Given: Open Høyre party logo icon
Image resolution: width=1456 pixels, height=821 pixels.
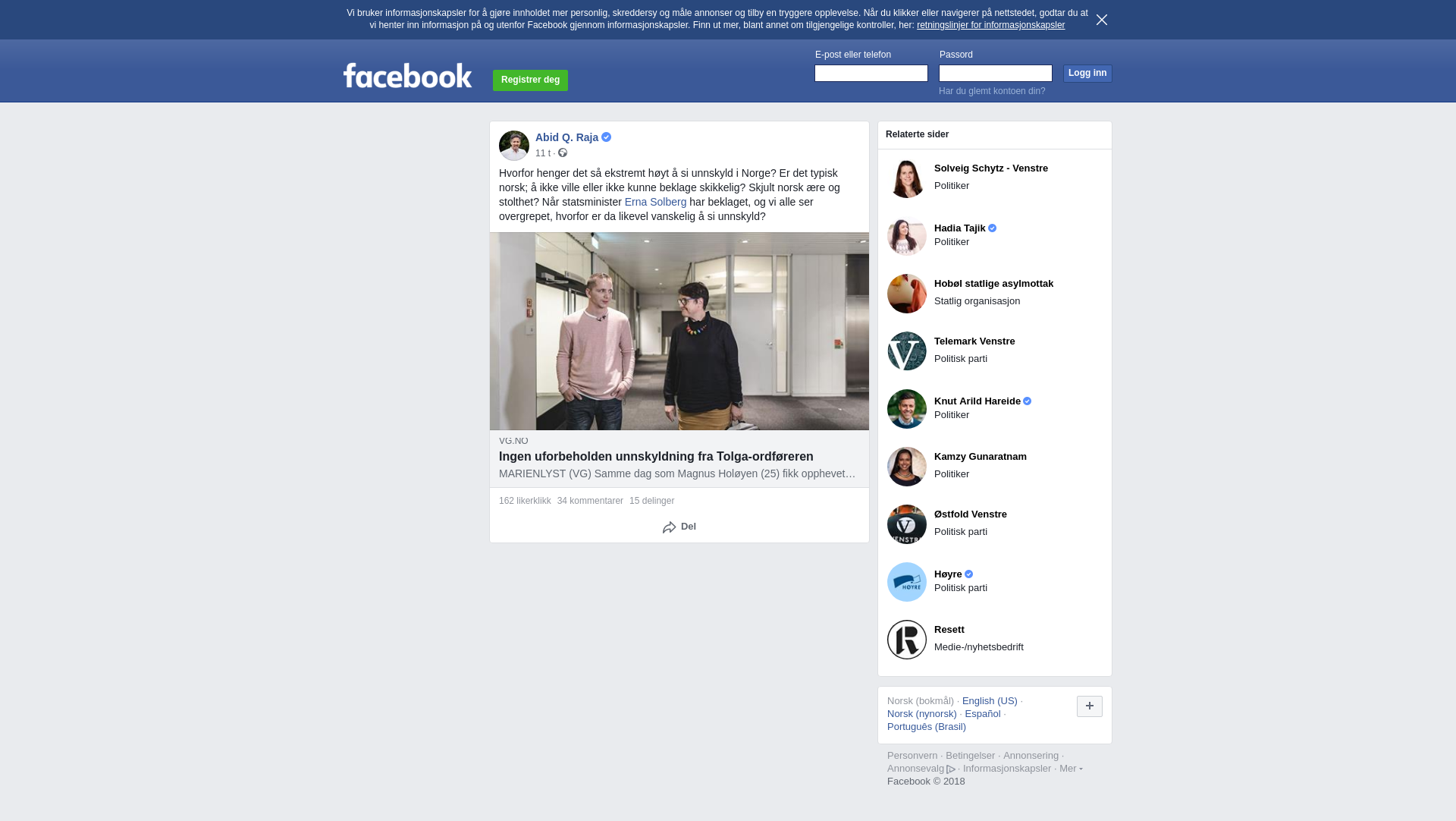Looking at the screenshot, I should point(907,582).
